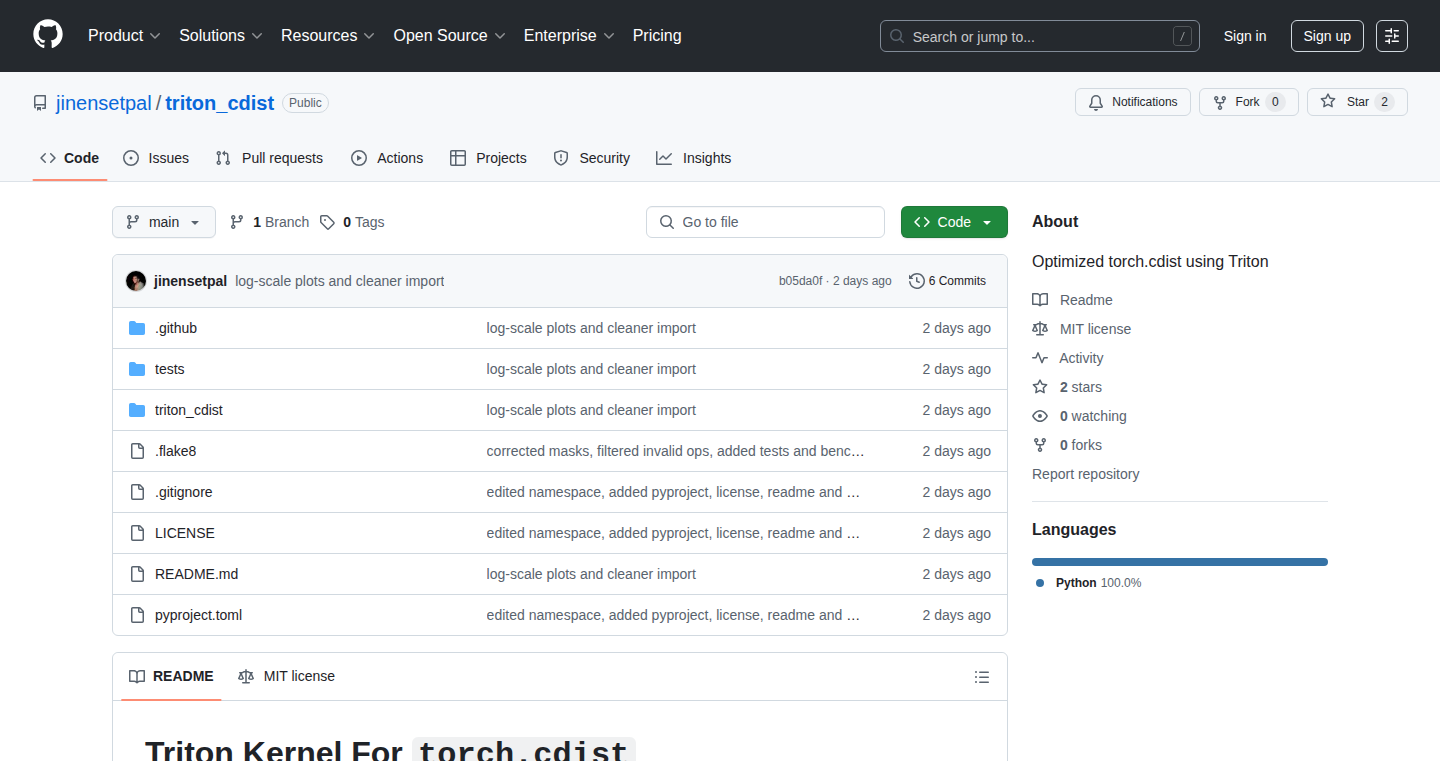
Task: Expand the main branch selector
Action: (x=164, y=222)
